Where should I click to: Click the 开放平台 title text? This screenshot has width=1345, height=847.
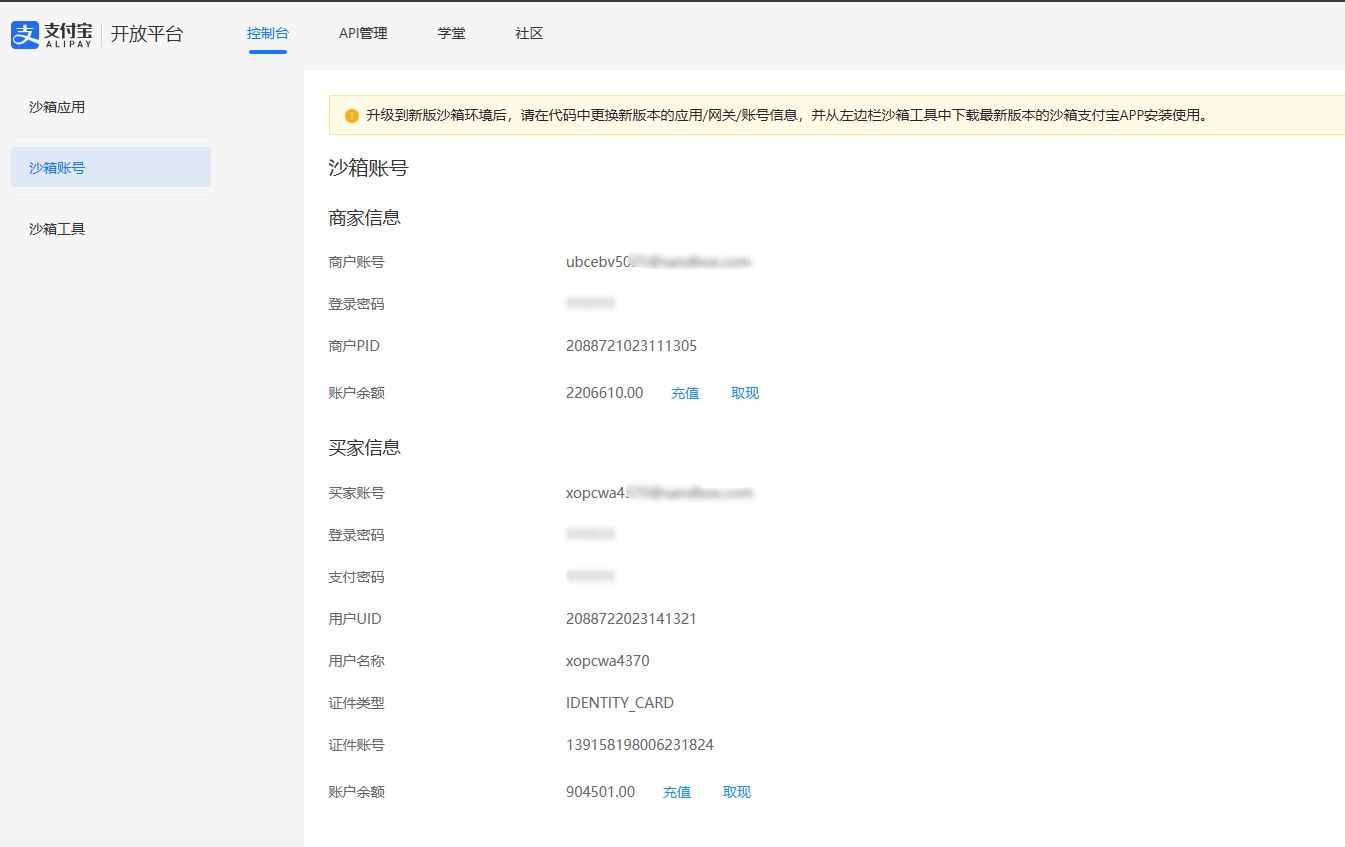point(147,34)
